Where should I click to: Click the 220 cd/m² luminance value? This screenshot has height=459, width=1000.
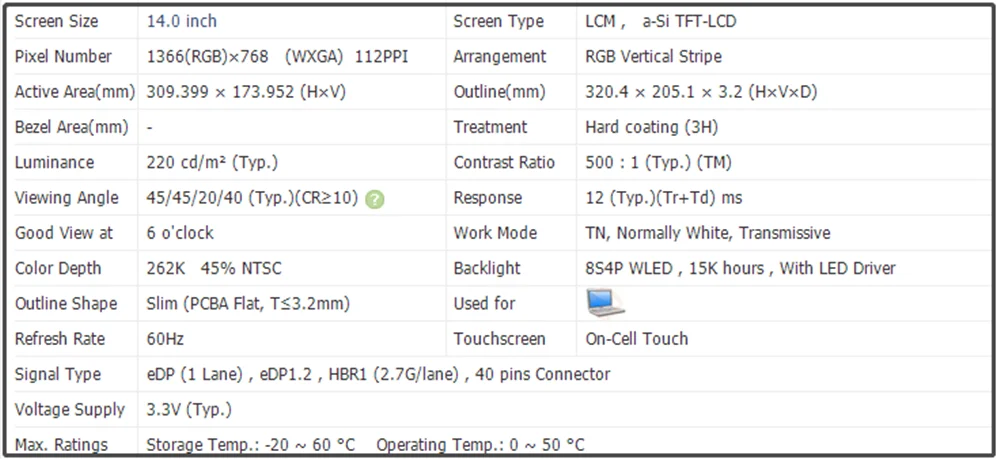212,162
